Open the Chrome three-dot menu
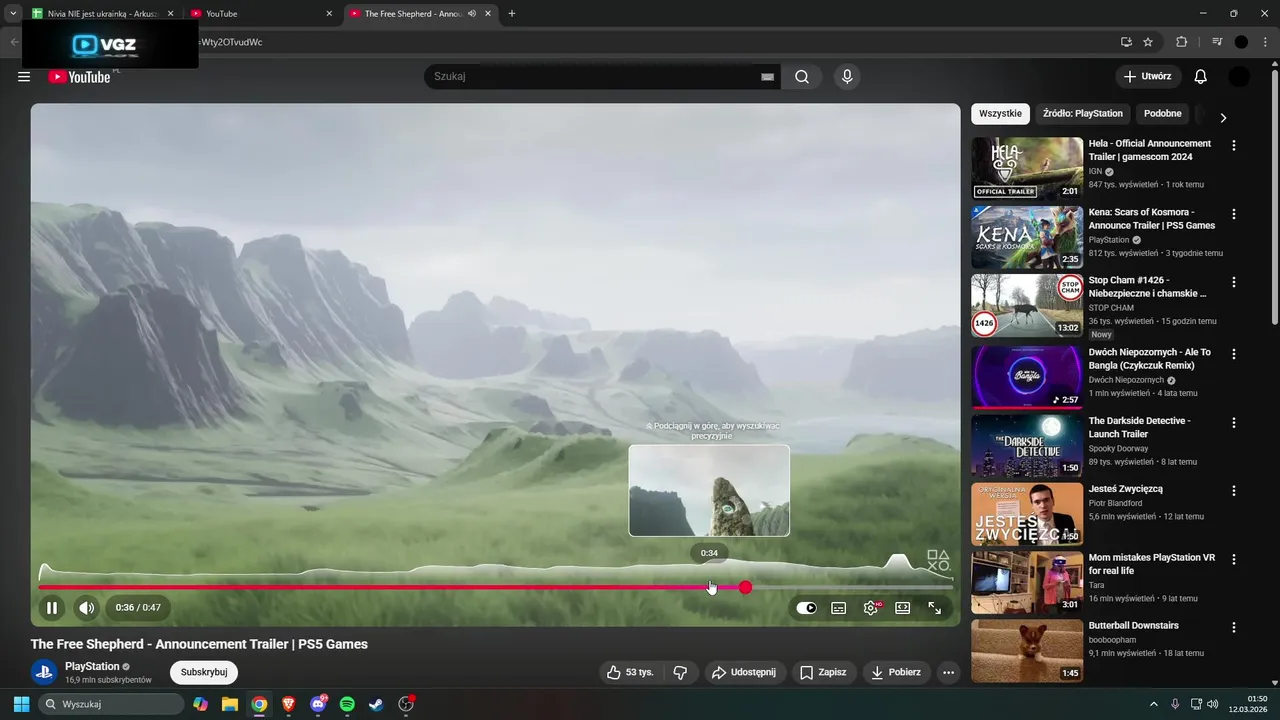This screenshot has height=720, width=1280. 1265,42
